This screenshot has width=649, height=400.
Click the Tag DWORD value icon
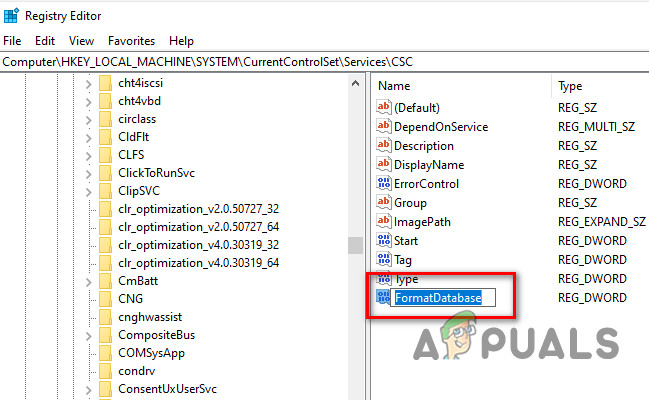[383, 260]
